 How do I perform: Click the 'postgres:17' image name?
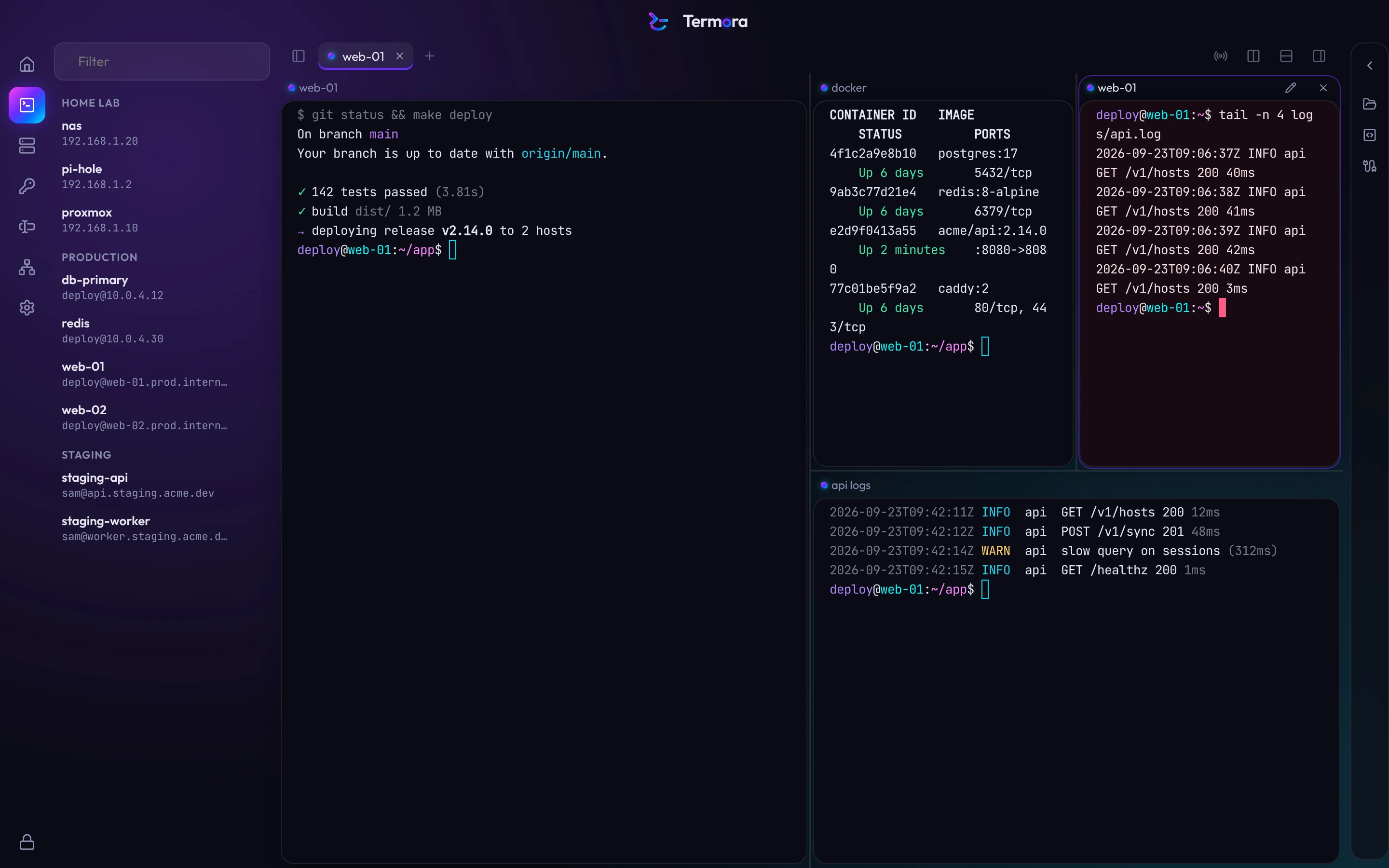tap(978, 153)
